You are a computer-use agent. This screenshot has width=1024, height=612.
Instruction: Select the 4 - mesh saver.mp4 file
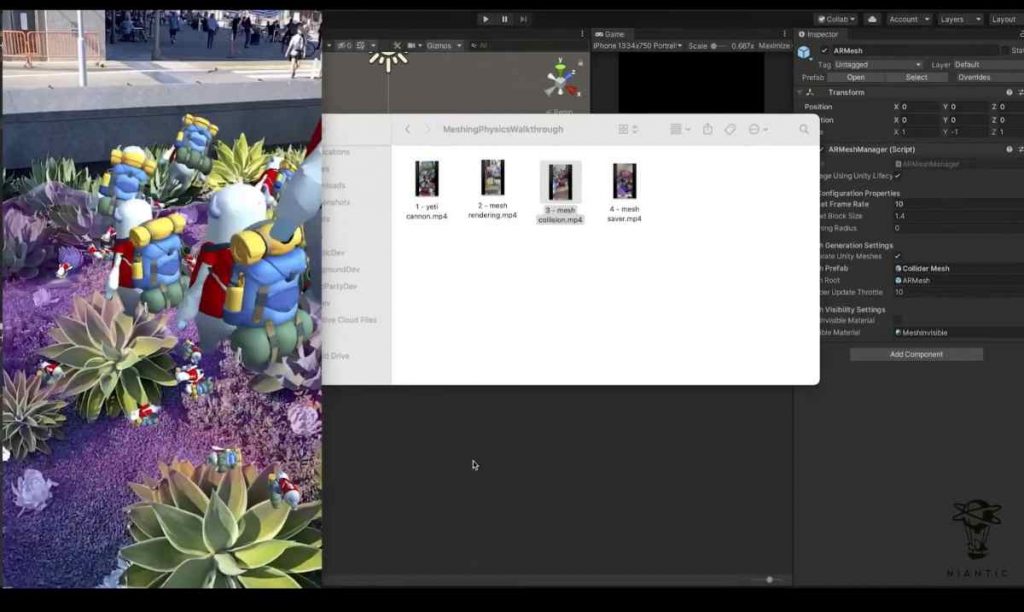click(x=624, y=193)
